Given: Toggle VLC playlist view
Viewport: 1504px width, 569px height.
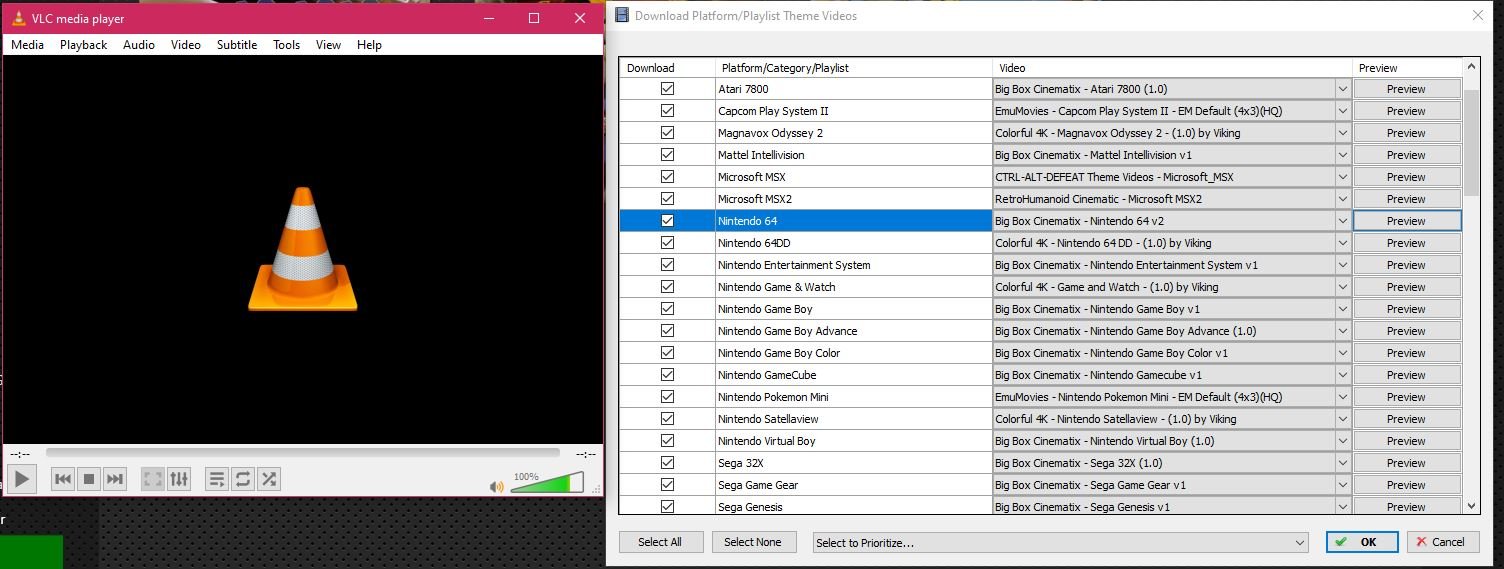Looking at the screenshot, I should point(217,479).
